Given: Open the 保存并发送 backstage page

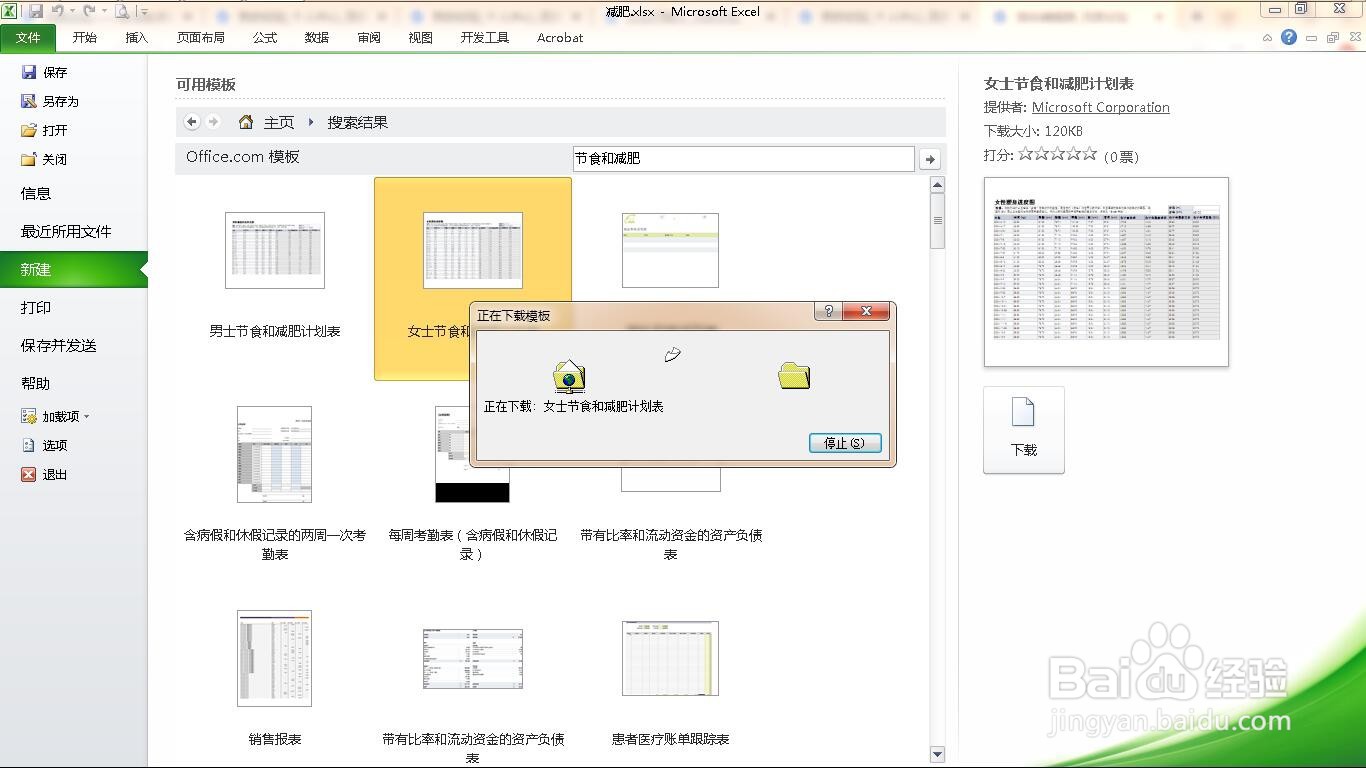Looking at the screenshot, I should coord(59,345).
